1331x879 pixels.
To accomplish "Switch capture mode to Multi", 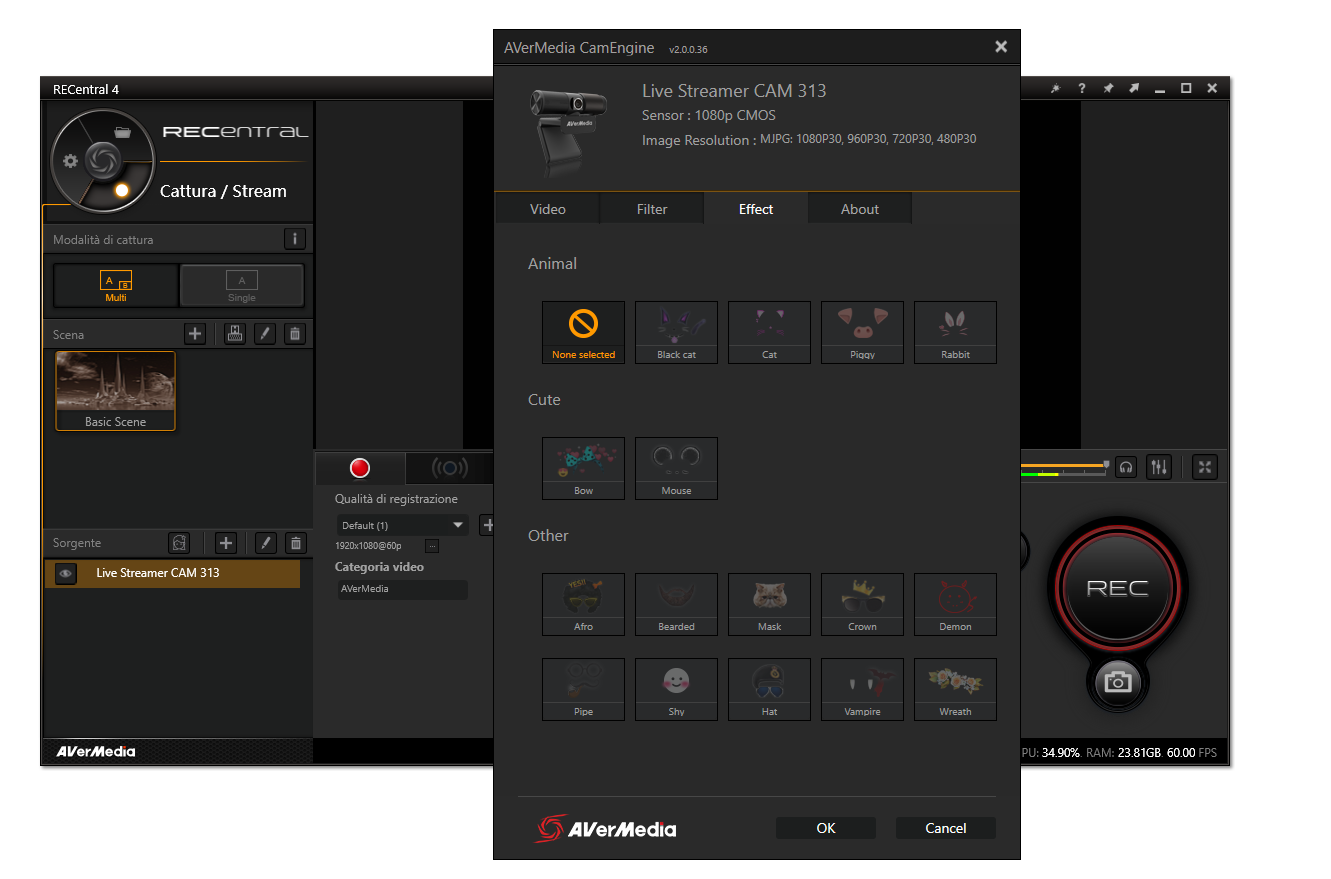I will [x=116, y=285].
